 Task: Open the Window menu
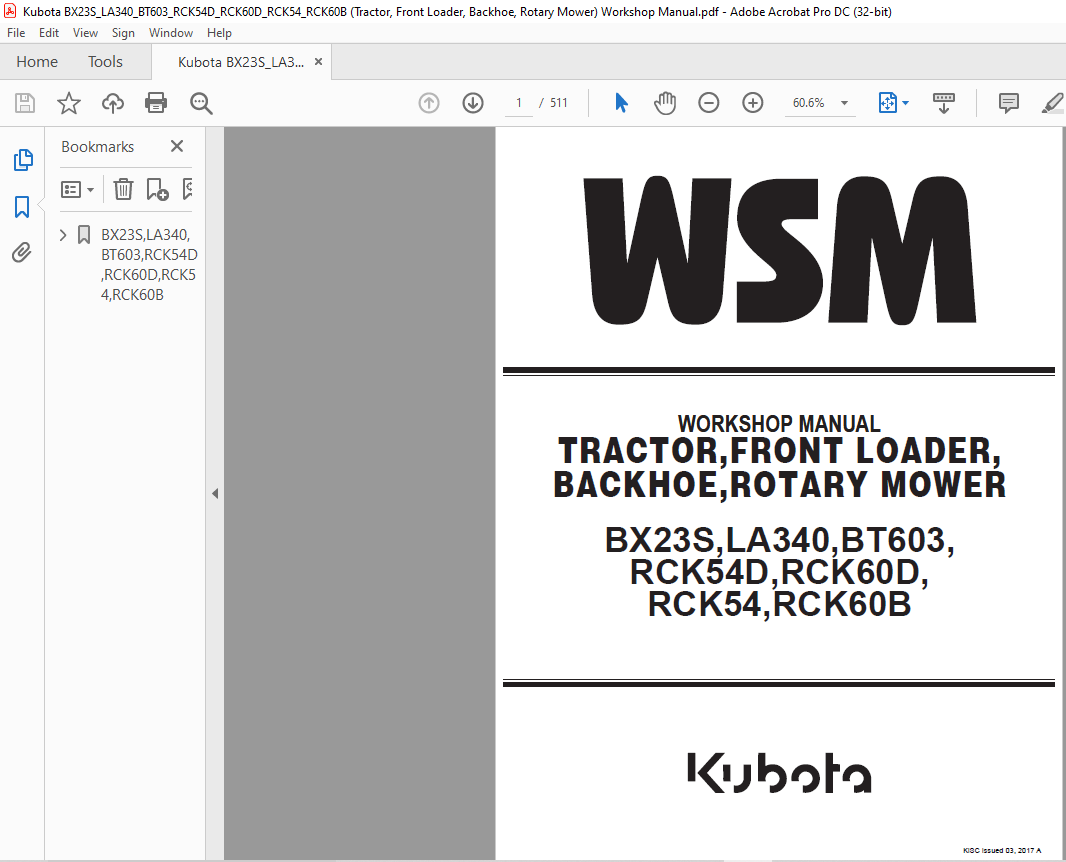[171, 33]
